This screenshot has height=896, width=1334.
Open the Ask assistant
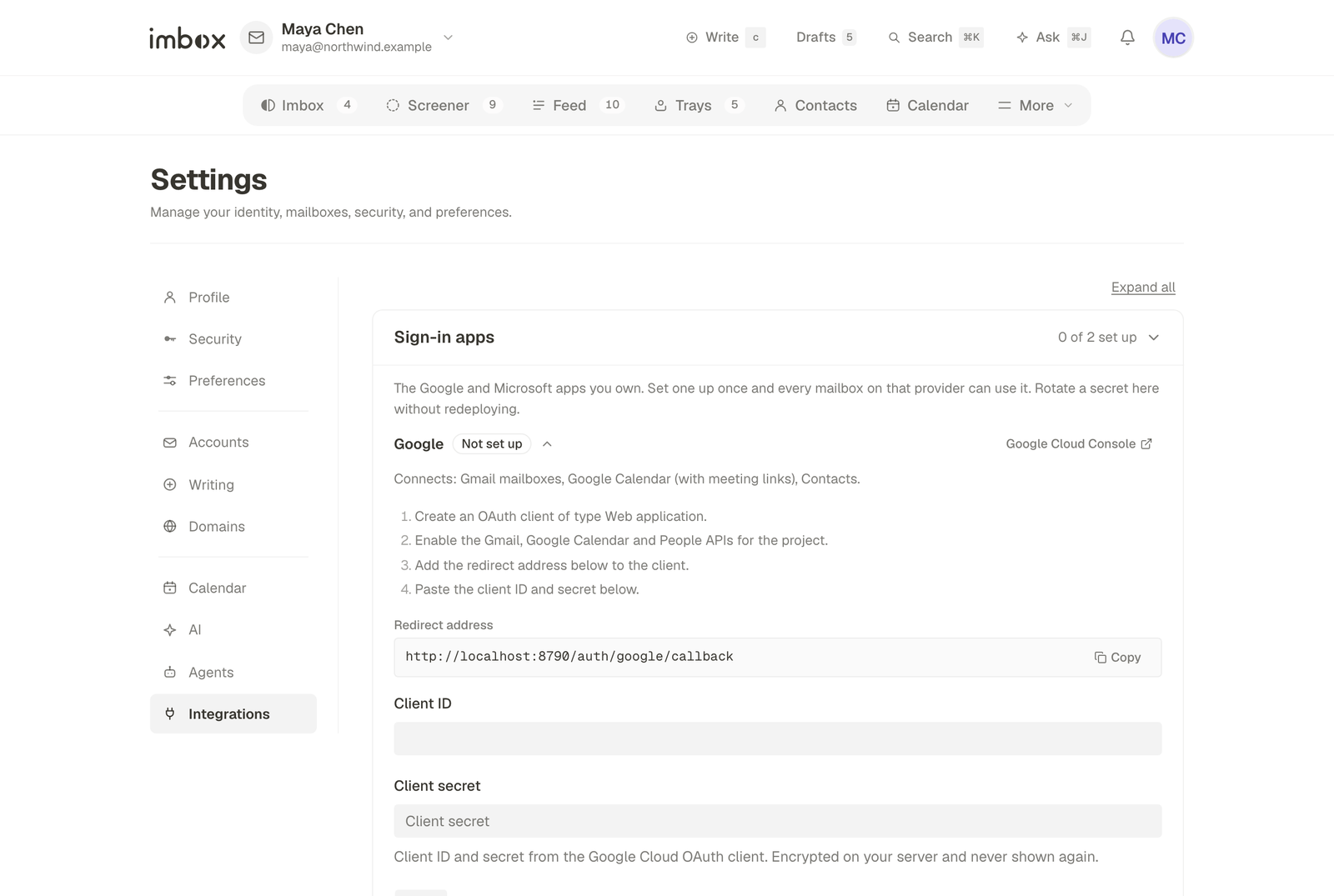pyautogui.click(x=1053, y=38)
